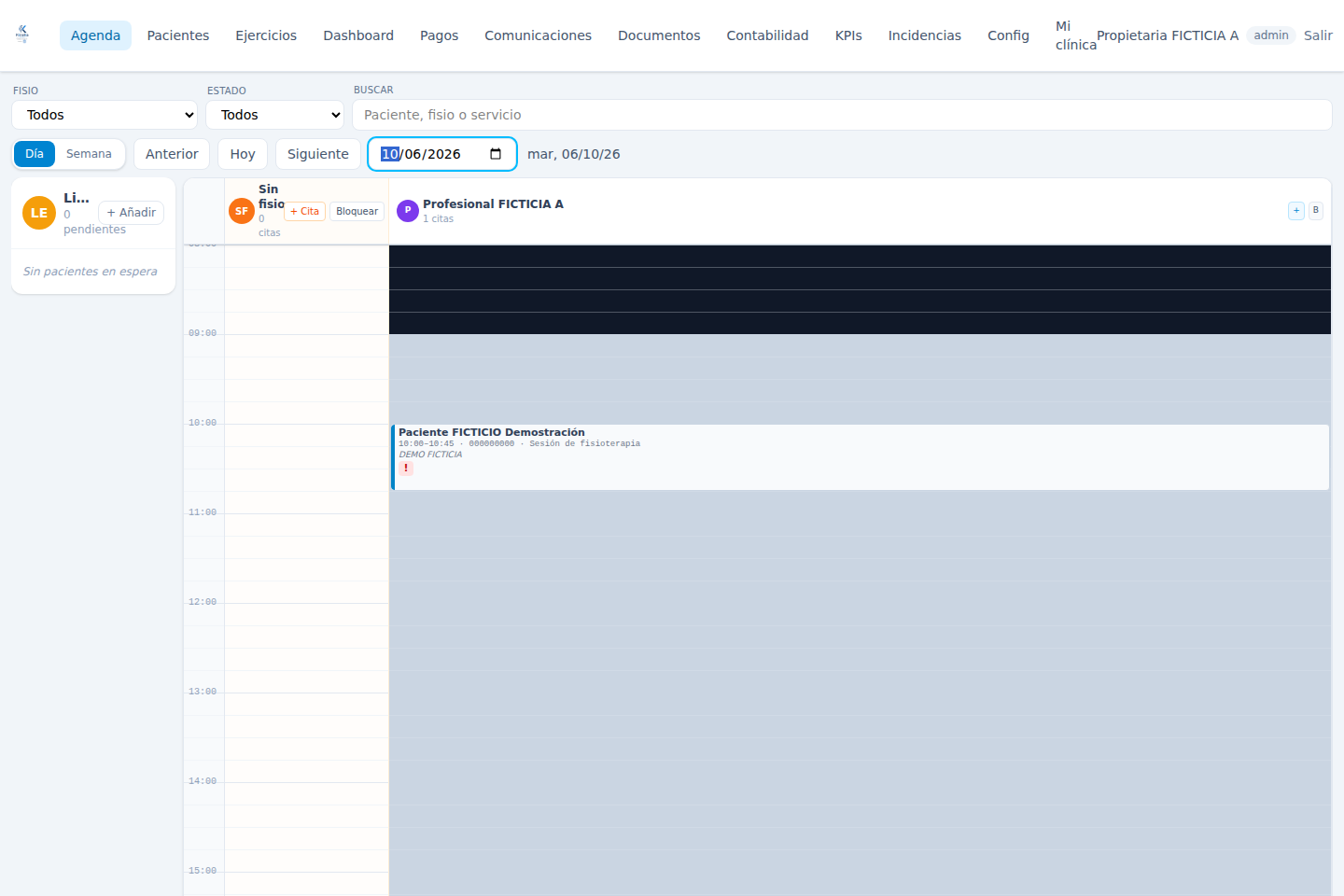This screenshot has height=896, width=1344.
Task: View the KPIs page
Action: click(848, 35)
